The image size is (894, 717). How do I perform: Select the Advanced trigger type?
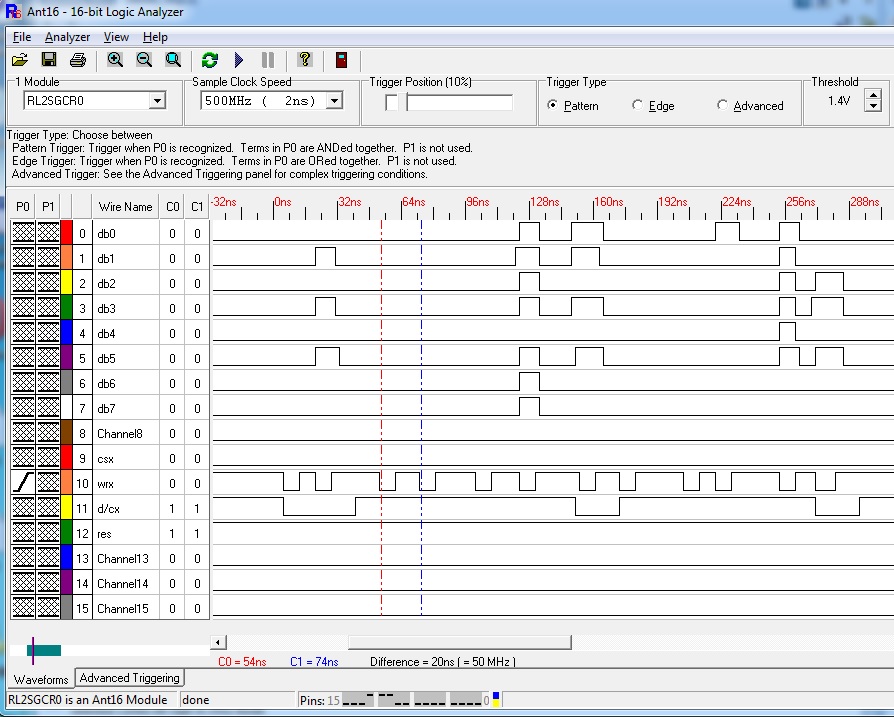pos(723,106)
